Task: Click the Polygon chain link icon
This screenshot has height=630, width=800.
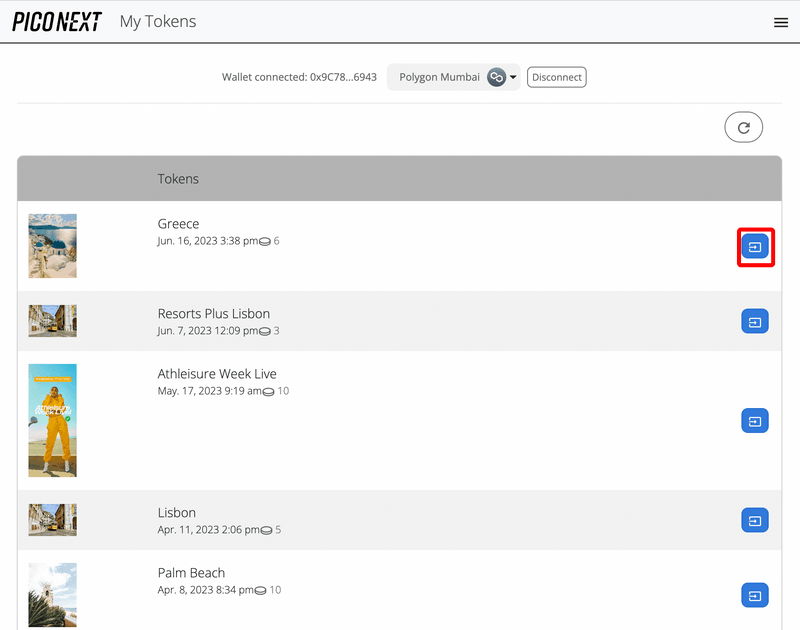Action: click(x=496, y=77)
